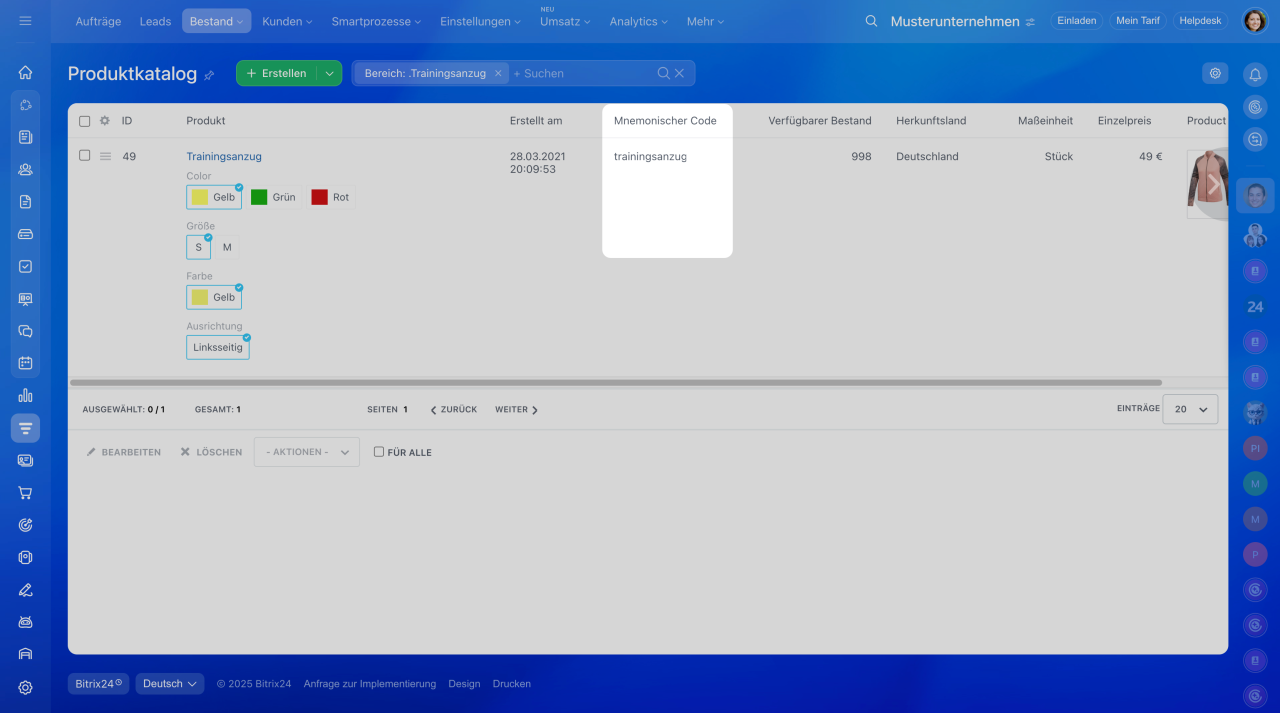Open the Trainingsanzug product link
The width and height of the screenshot is (1280, 713).
pos(224,156)
